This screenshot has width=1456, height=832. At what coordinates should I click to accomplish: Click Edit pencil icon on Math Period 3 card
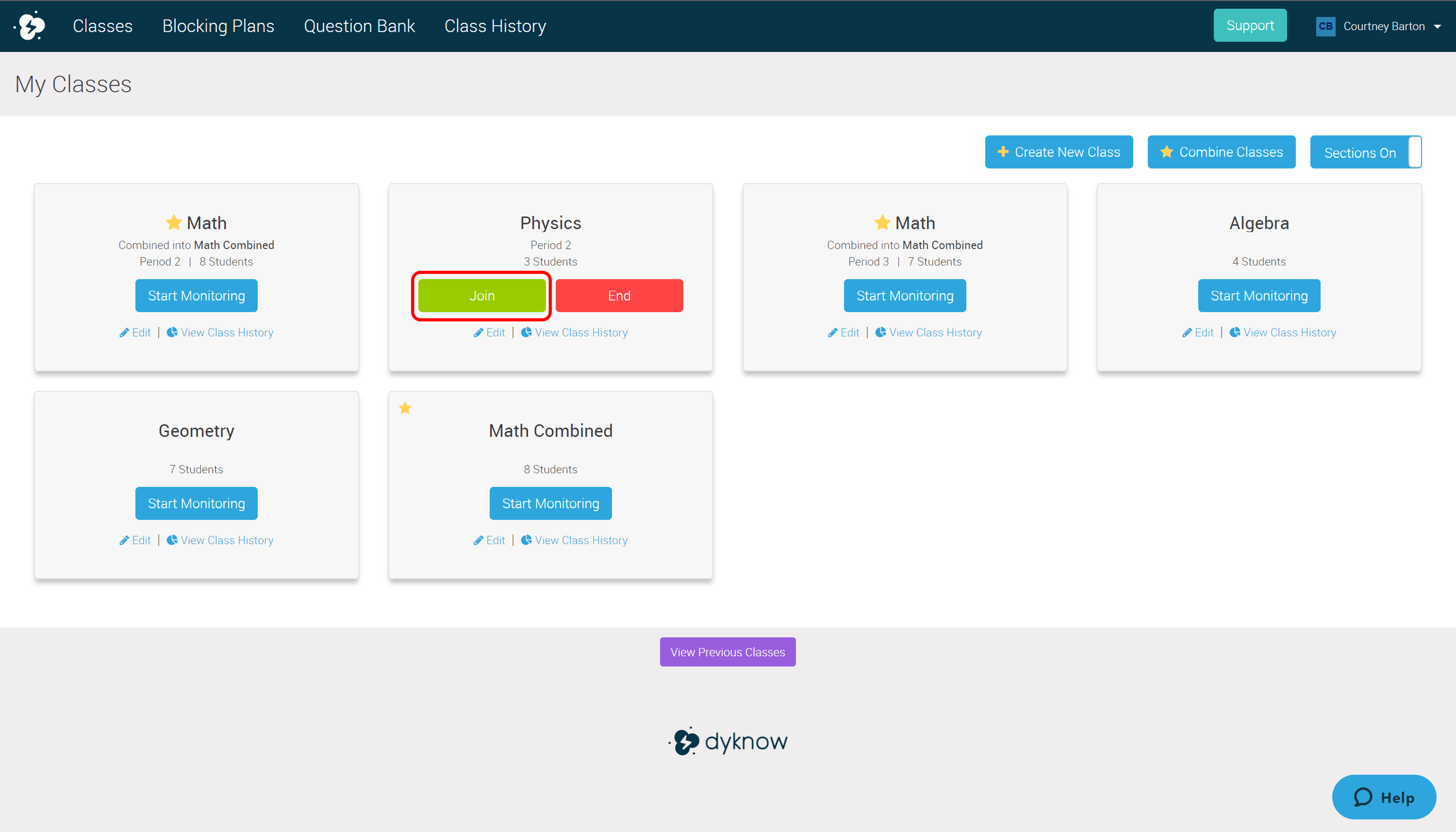click(x=832, y=333)
